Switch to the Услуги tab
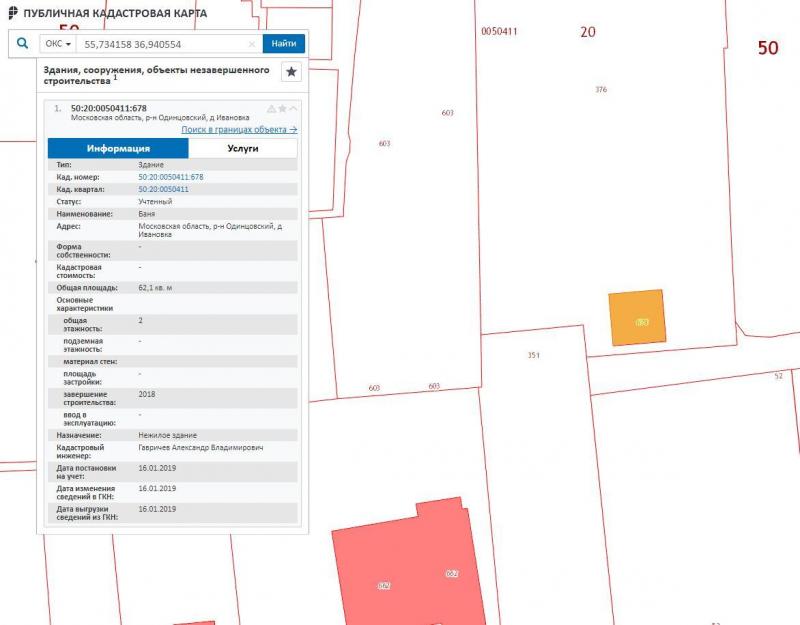Screen dimensions: 800x625 coord(243,148)
